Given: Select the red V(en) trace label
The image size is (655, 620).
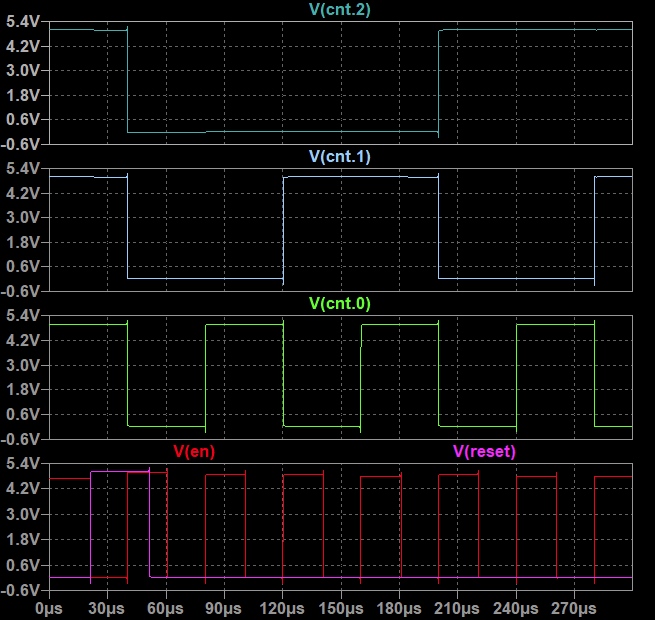Looking at the screenshot, I should pyautogui.click(x=194, y=452).
